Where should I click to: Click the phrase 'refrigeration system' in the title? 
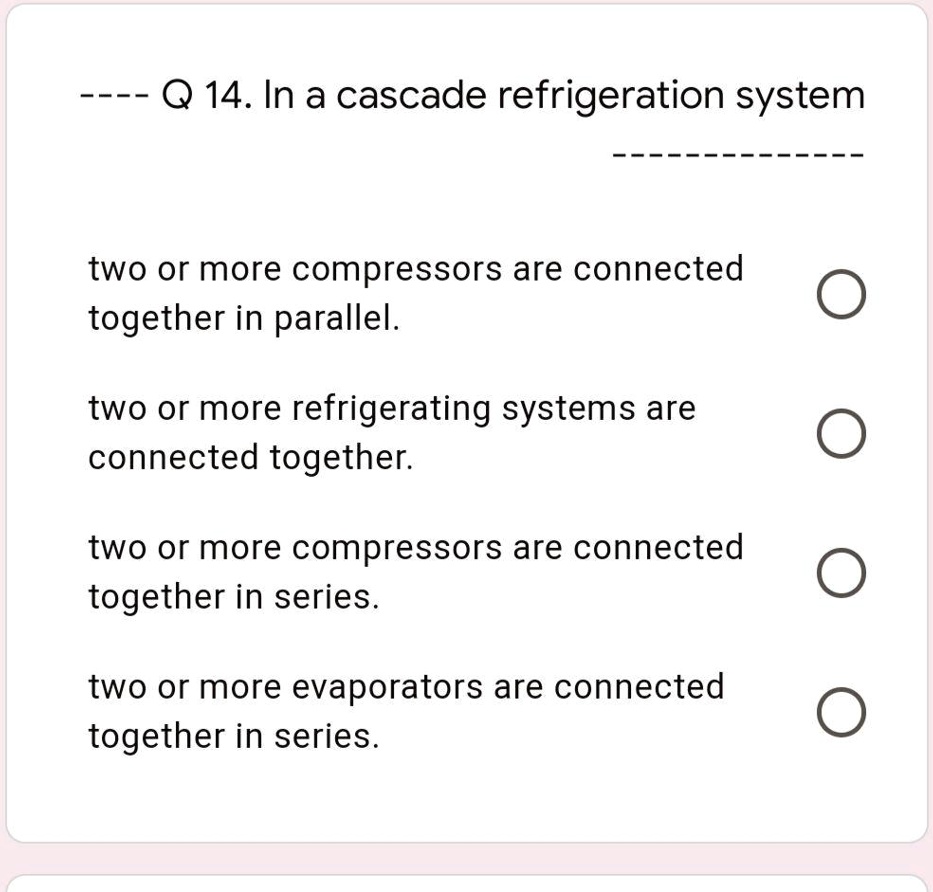(x=685, y=95)
